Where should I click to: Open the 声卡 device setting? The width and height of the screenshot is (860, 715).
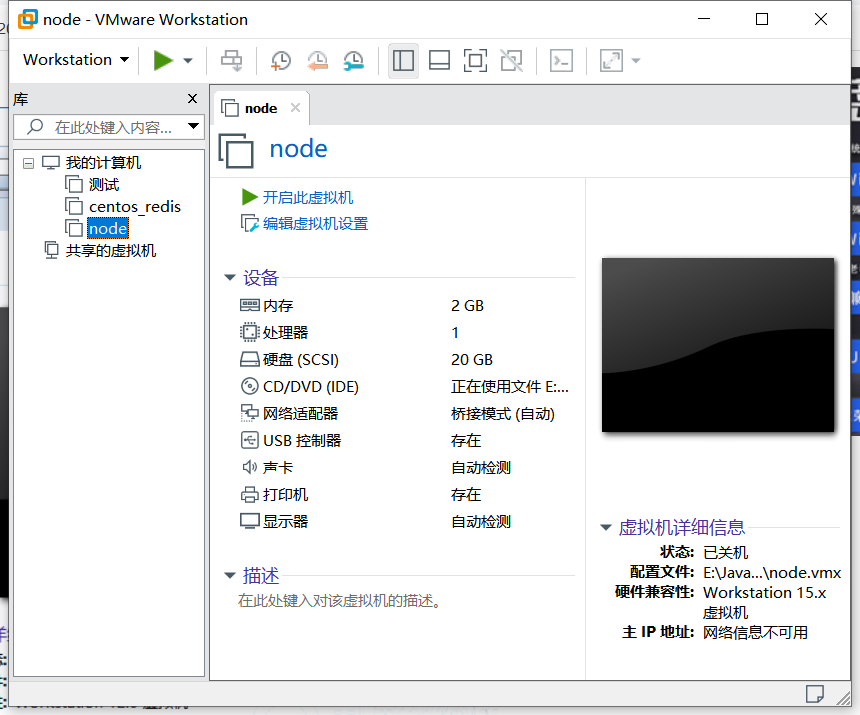[278, 467]
